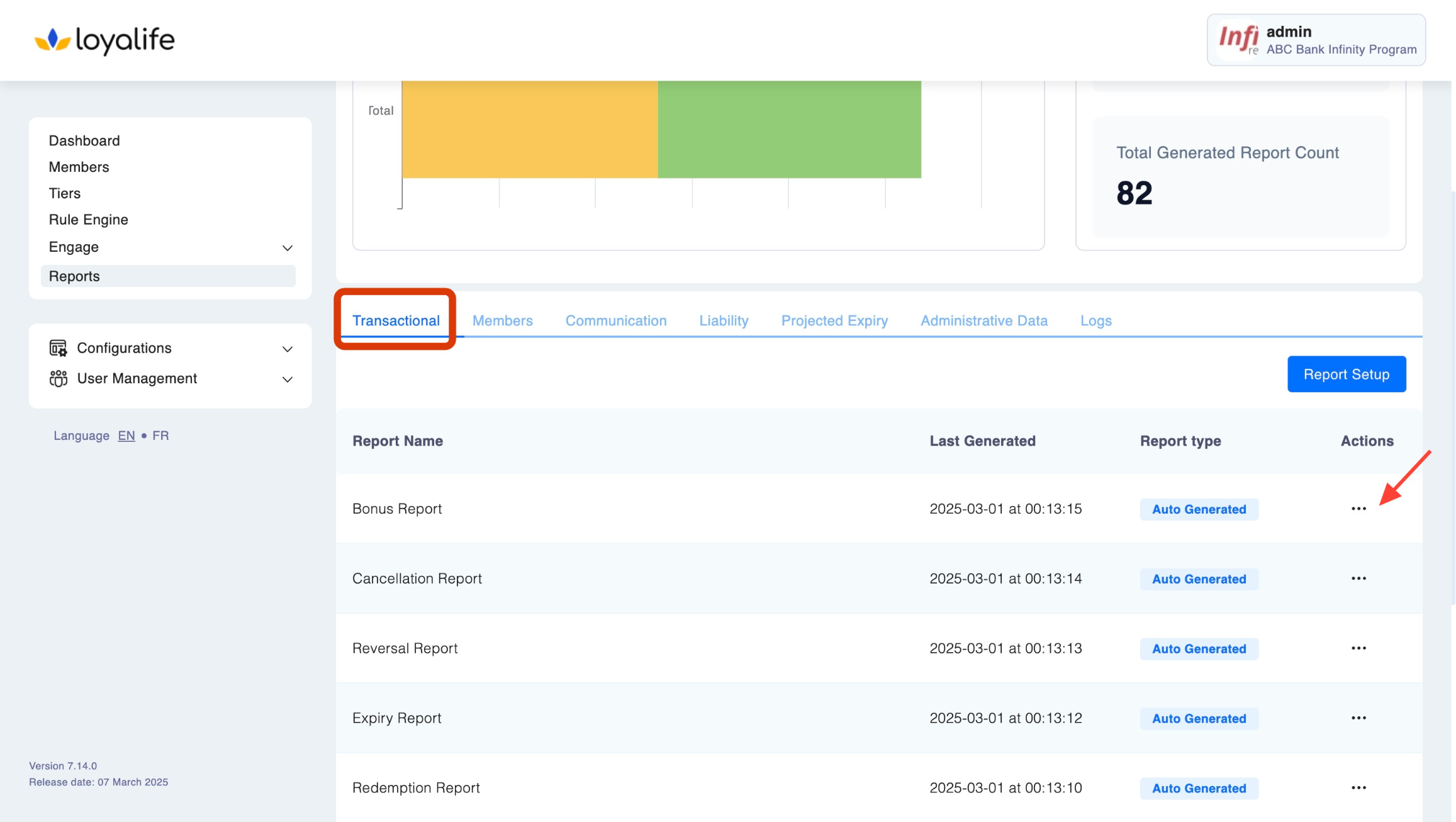This screenshot has height=822, width=1456.
Task: Expand the User Management section chevron
Action: [288, 379]
